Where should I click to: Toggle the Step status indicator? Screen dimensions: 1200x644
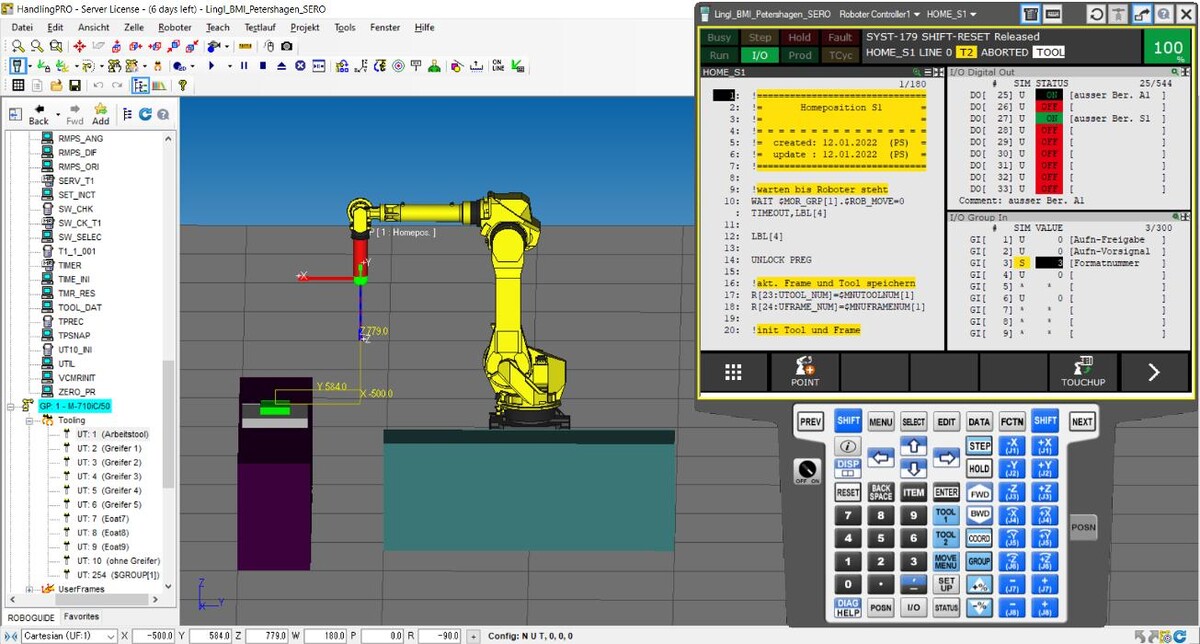[x=760, y=38]
